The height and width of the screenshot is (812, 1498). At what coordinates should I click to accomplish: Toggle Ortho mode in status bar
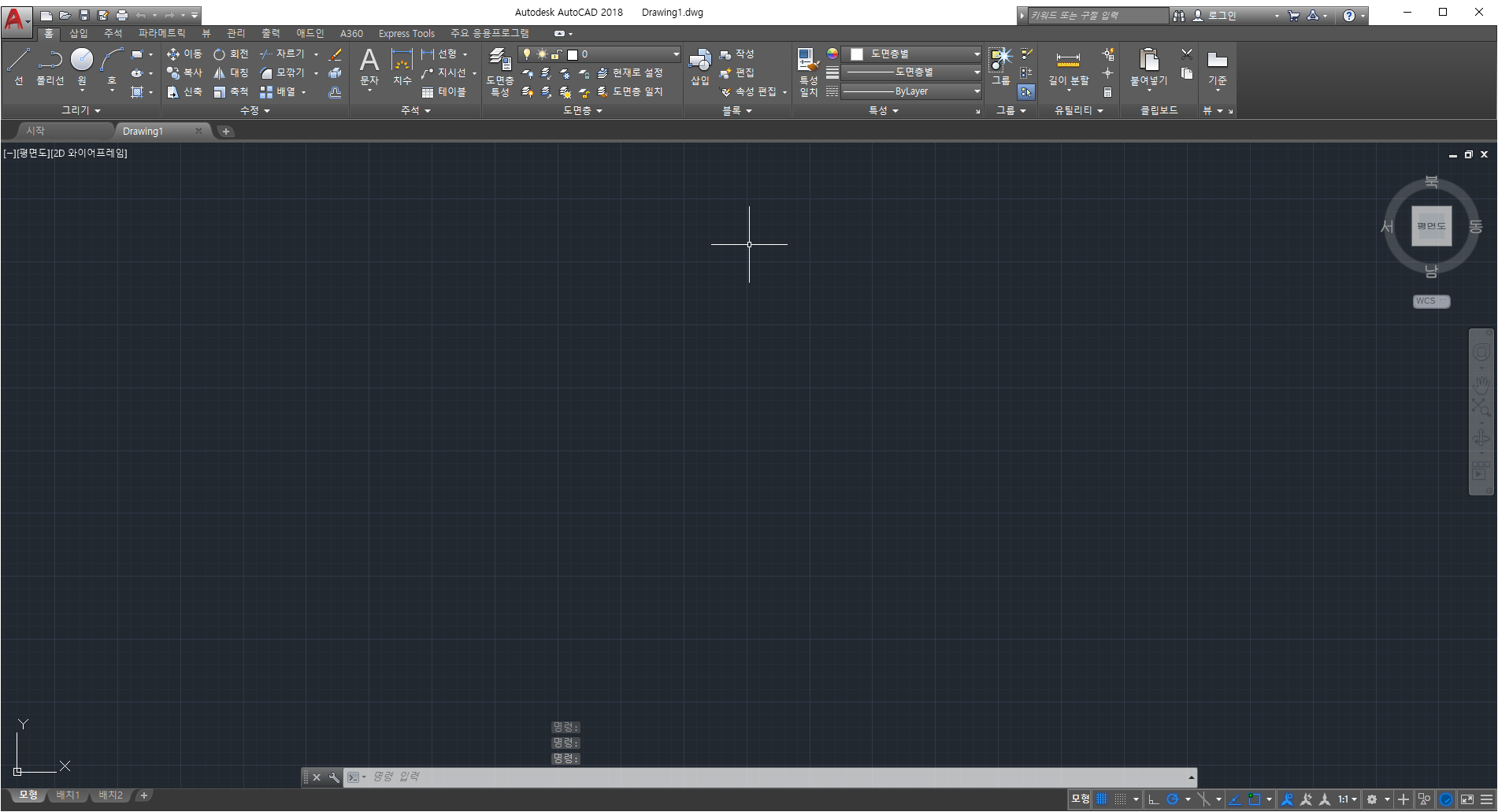pyautogui.click(x=1154, y=799)
